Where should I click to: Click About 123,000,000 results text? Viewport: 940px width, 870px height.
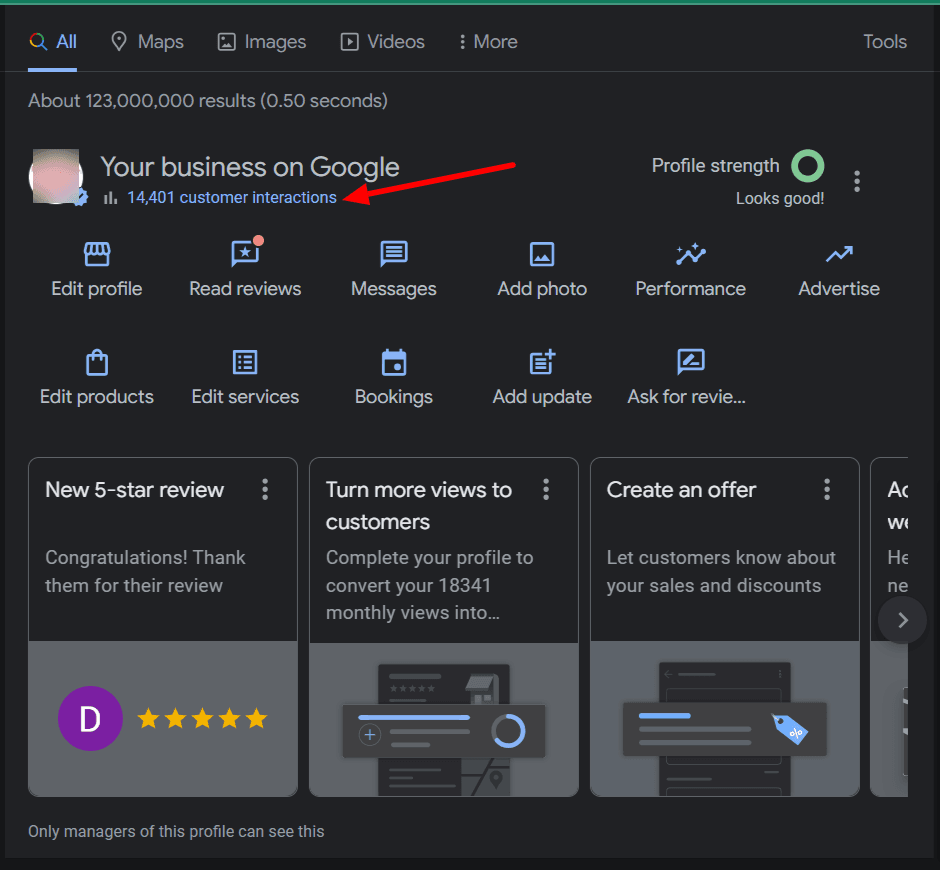(207, 101)
